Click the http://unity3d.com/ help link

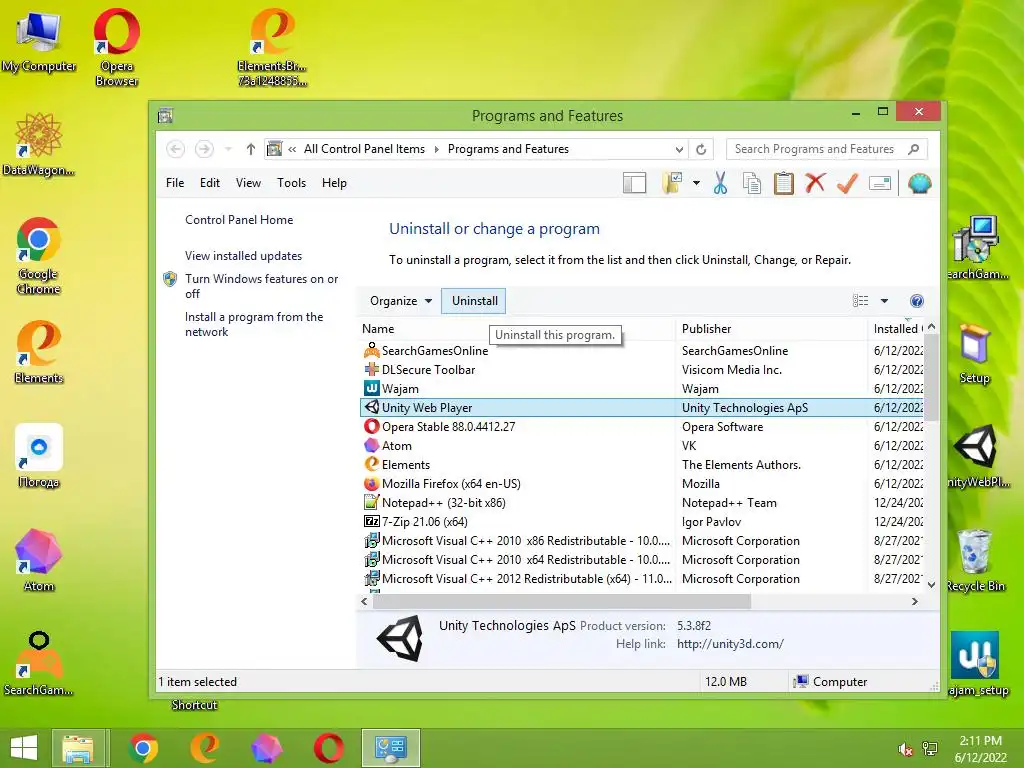click(730, 644)
